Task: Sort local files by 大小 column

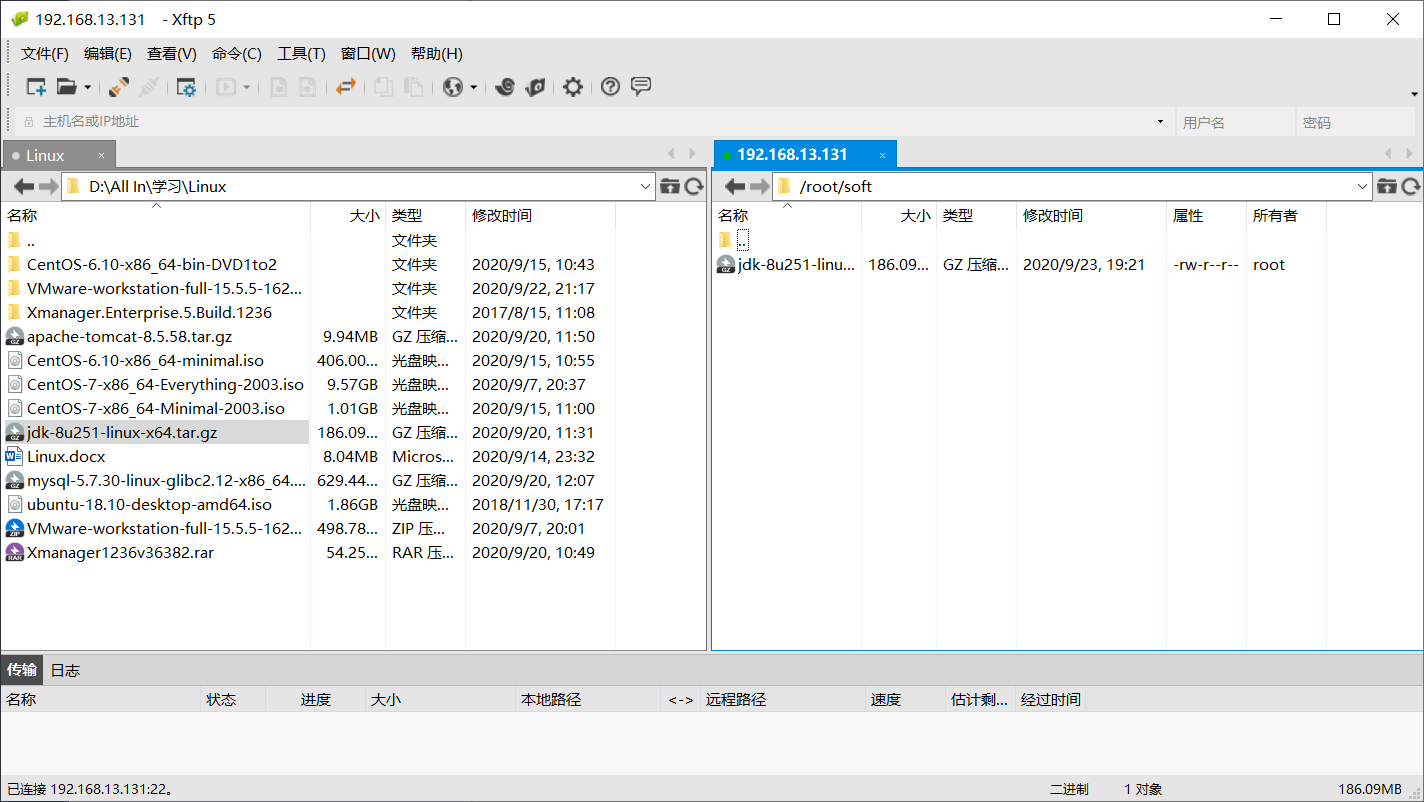Action: (348, 216)
